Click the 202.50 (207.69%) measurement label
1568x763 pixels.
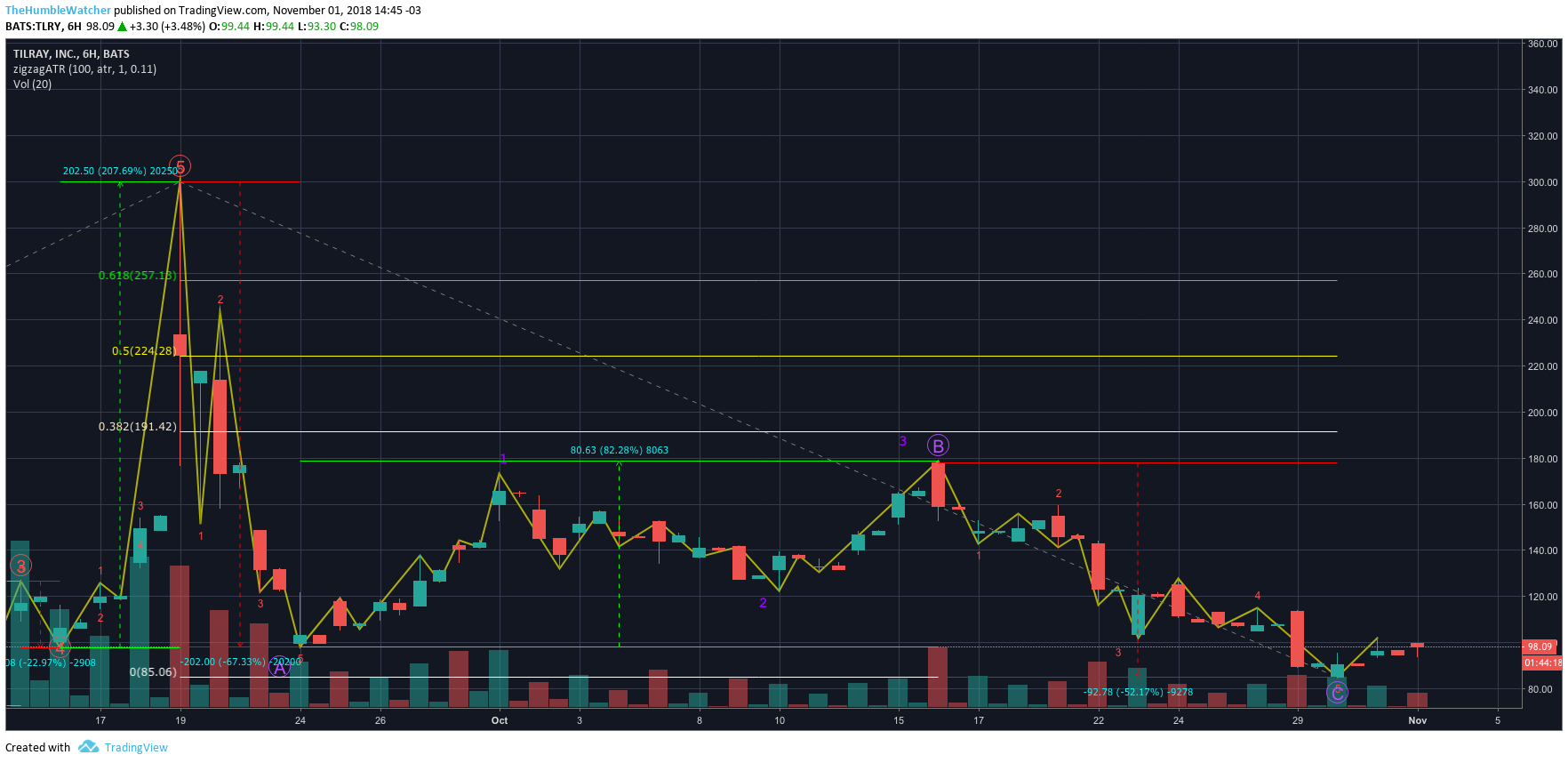tap(120, 171)
